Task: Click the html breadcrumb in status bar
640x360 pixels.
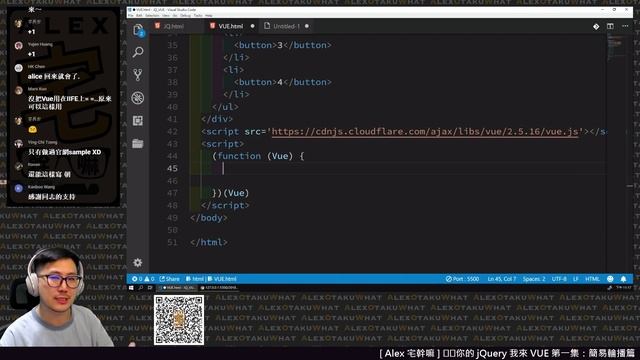Action: [195, 279]
